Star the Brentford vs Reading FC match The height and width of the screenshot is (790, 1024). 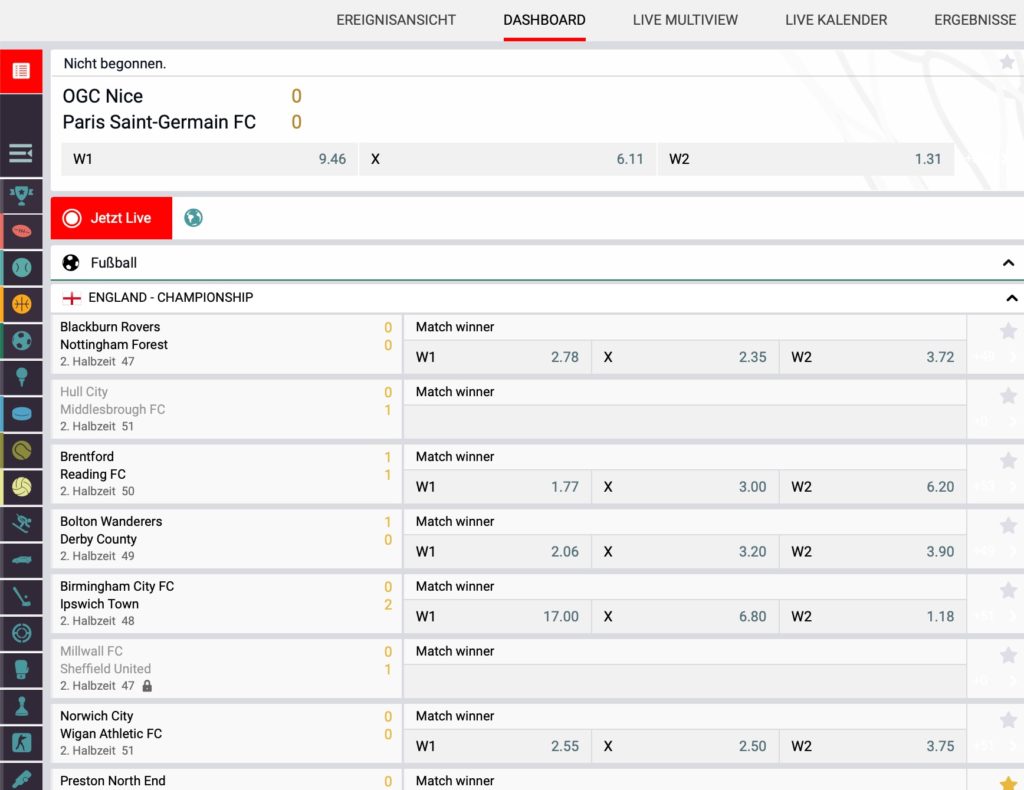click(x=1008, y=461)
